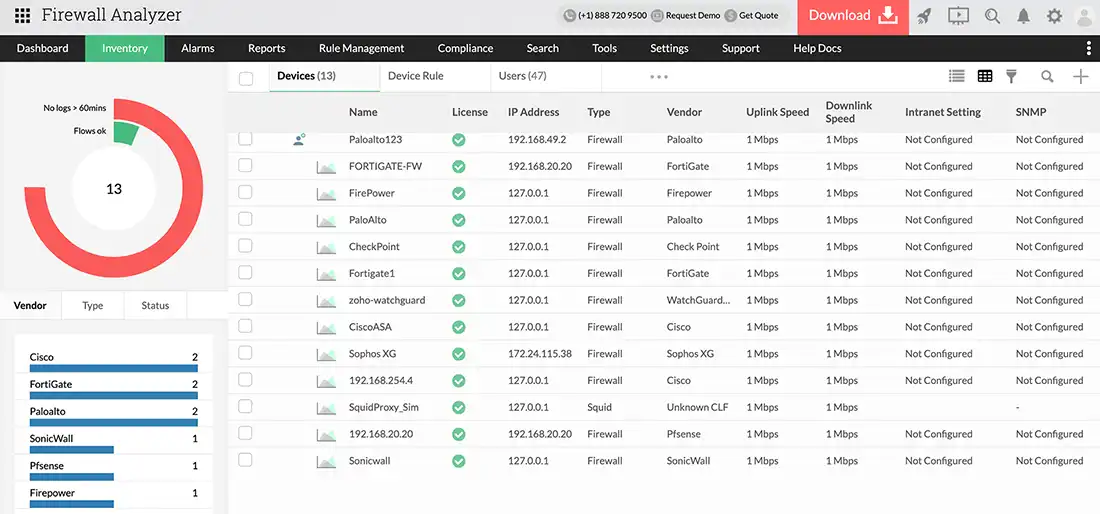Tick the checkbox for FirePower

(x=245, y=192)
